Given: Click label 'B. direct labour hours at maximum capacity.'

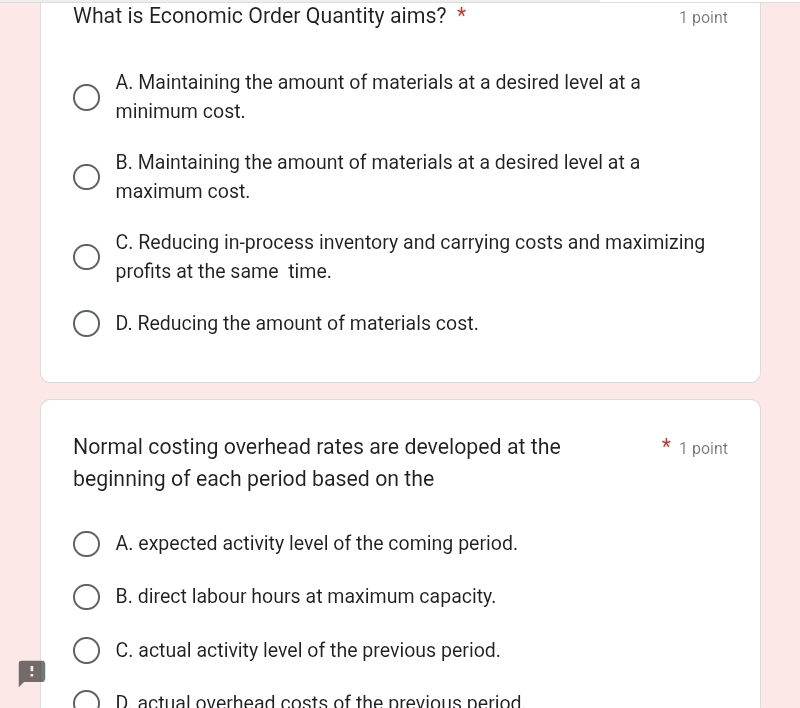Looking at the screenshot, I should pyautogui.click(x=306, y=597).
